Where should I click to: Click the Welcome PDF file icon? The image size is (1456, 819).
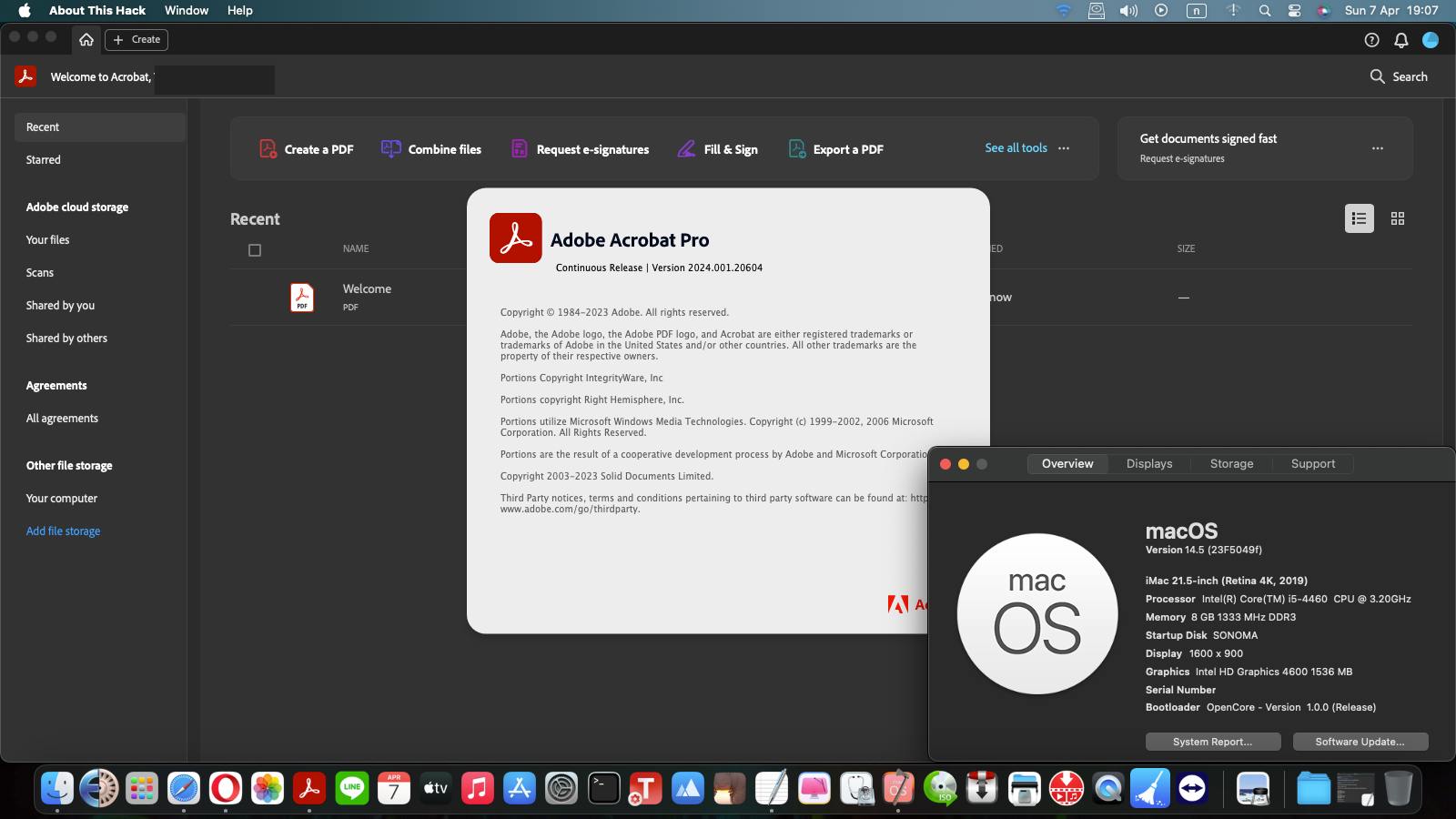[x=302, y=298]
